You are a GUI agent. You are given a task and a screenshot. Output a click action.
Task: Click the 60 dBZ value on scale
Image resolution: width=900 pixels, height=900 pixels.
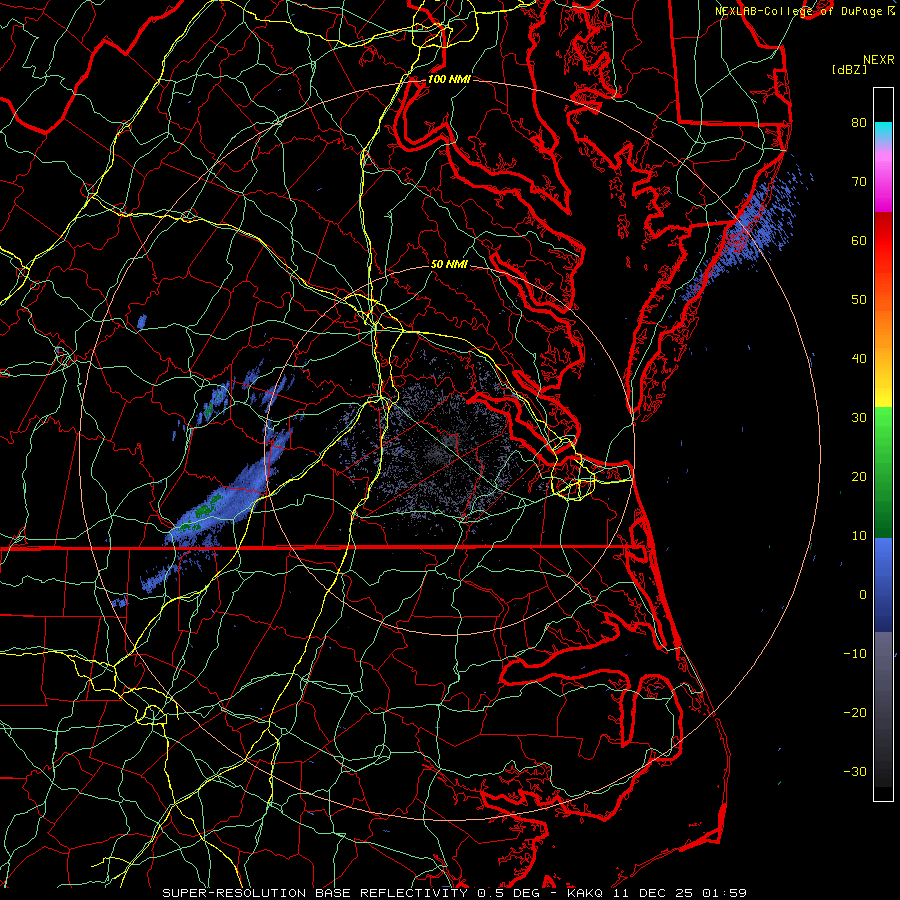(859, 240)
